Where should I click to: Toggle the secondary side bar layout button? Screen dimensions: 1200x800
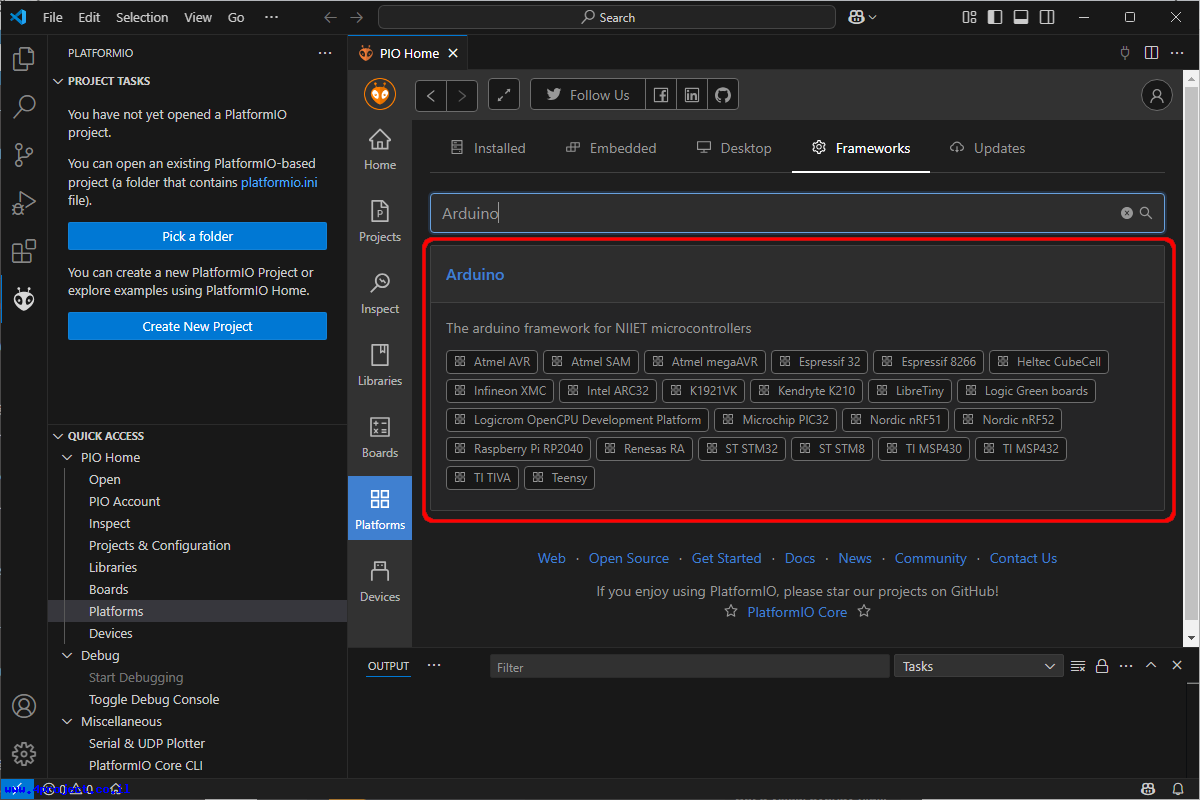coord(1046,17)
